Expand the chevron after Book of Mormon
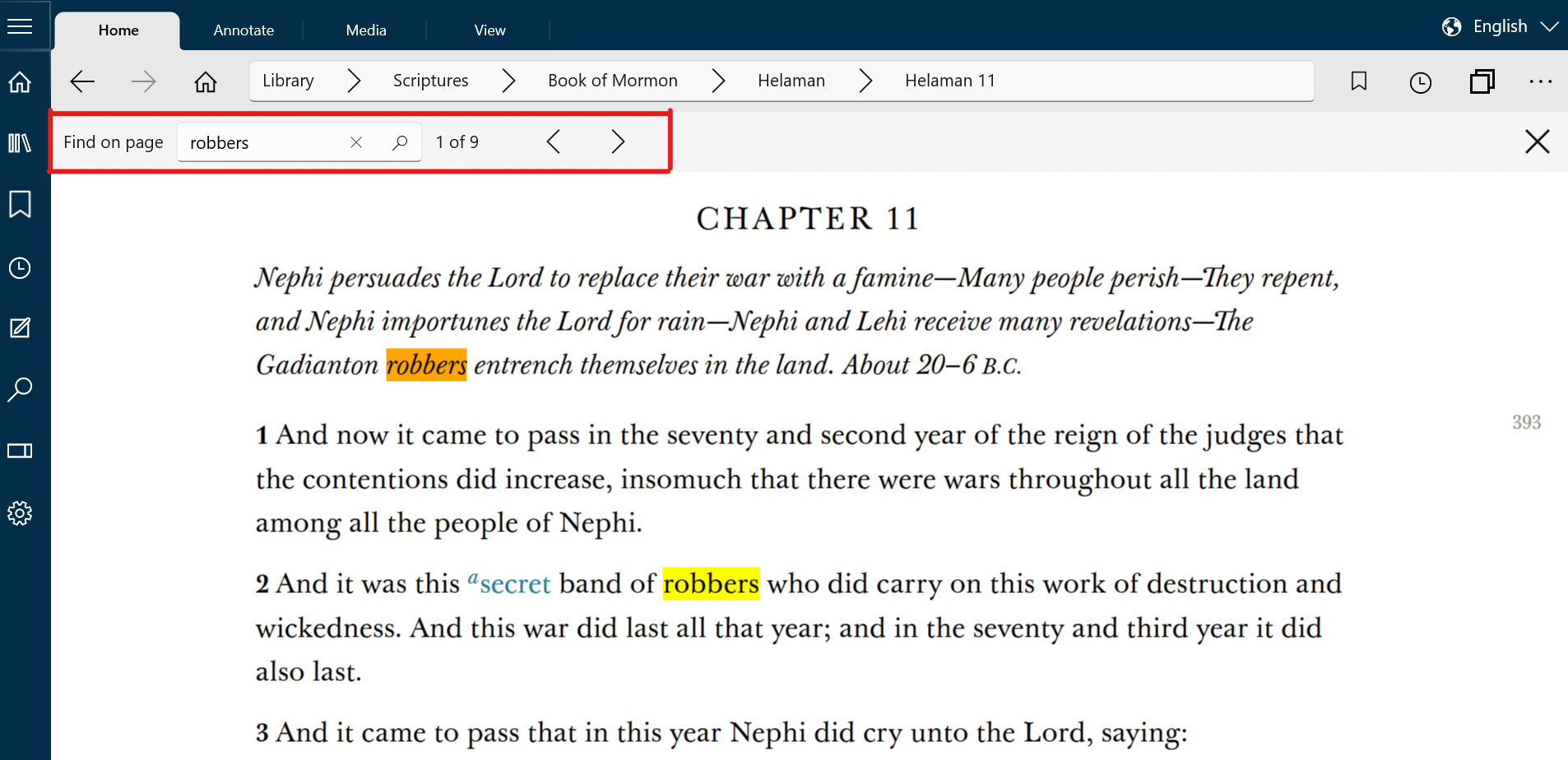 coord(718,81)
